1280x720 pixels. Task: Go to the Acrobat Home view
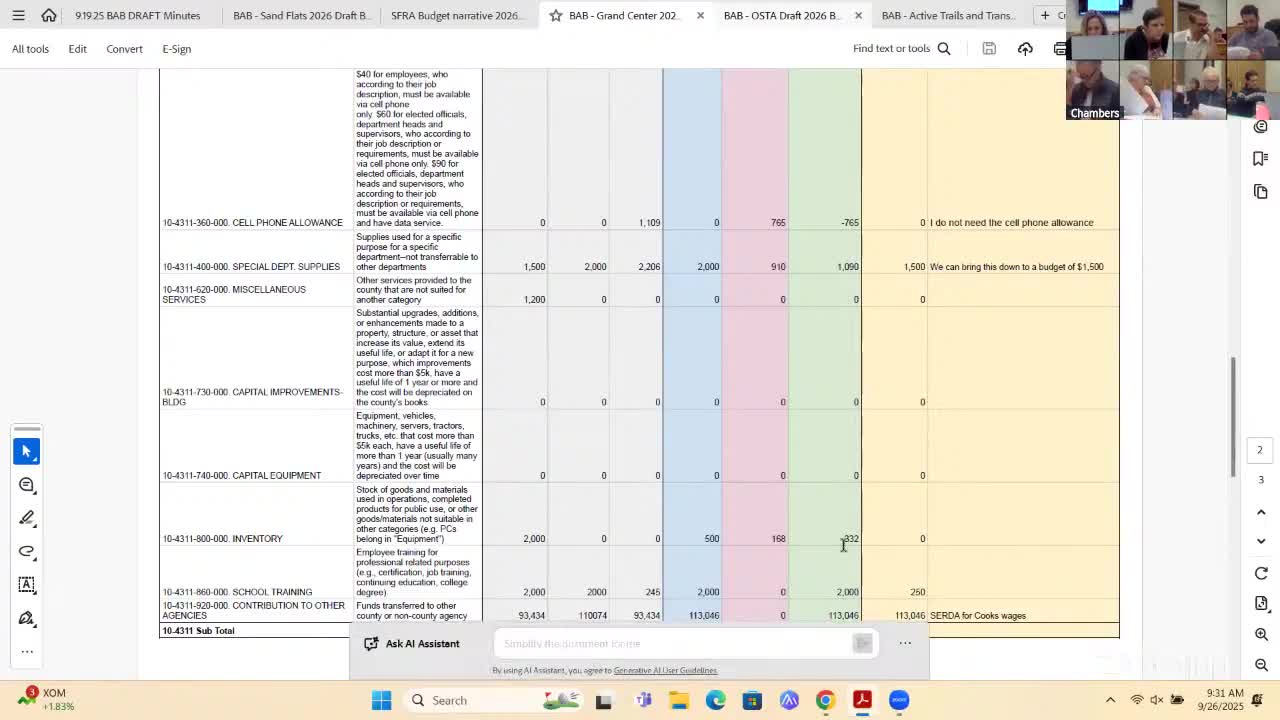[49, 15]
